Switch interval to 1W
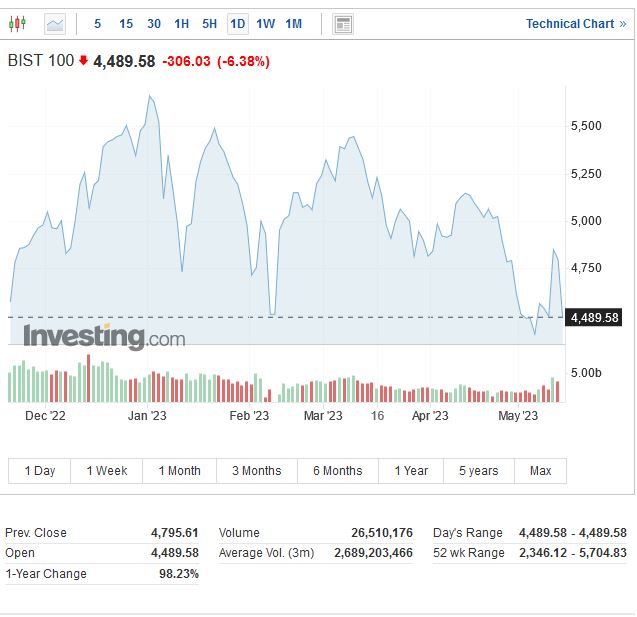The height and width of the screenshot is (617, 637). tap(265, 23)
